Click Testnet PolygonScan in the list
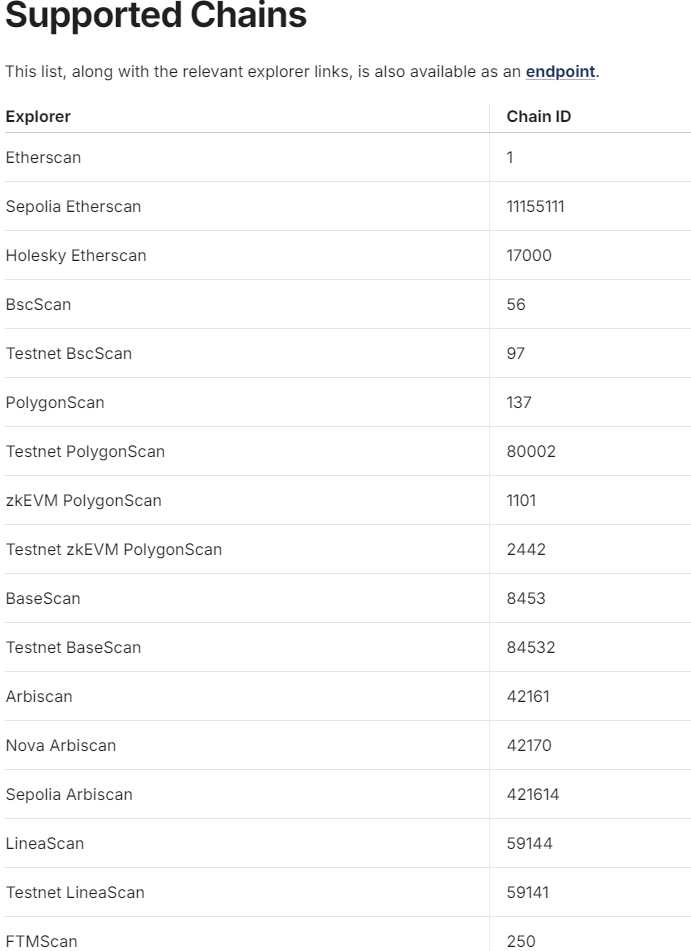 85,452
